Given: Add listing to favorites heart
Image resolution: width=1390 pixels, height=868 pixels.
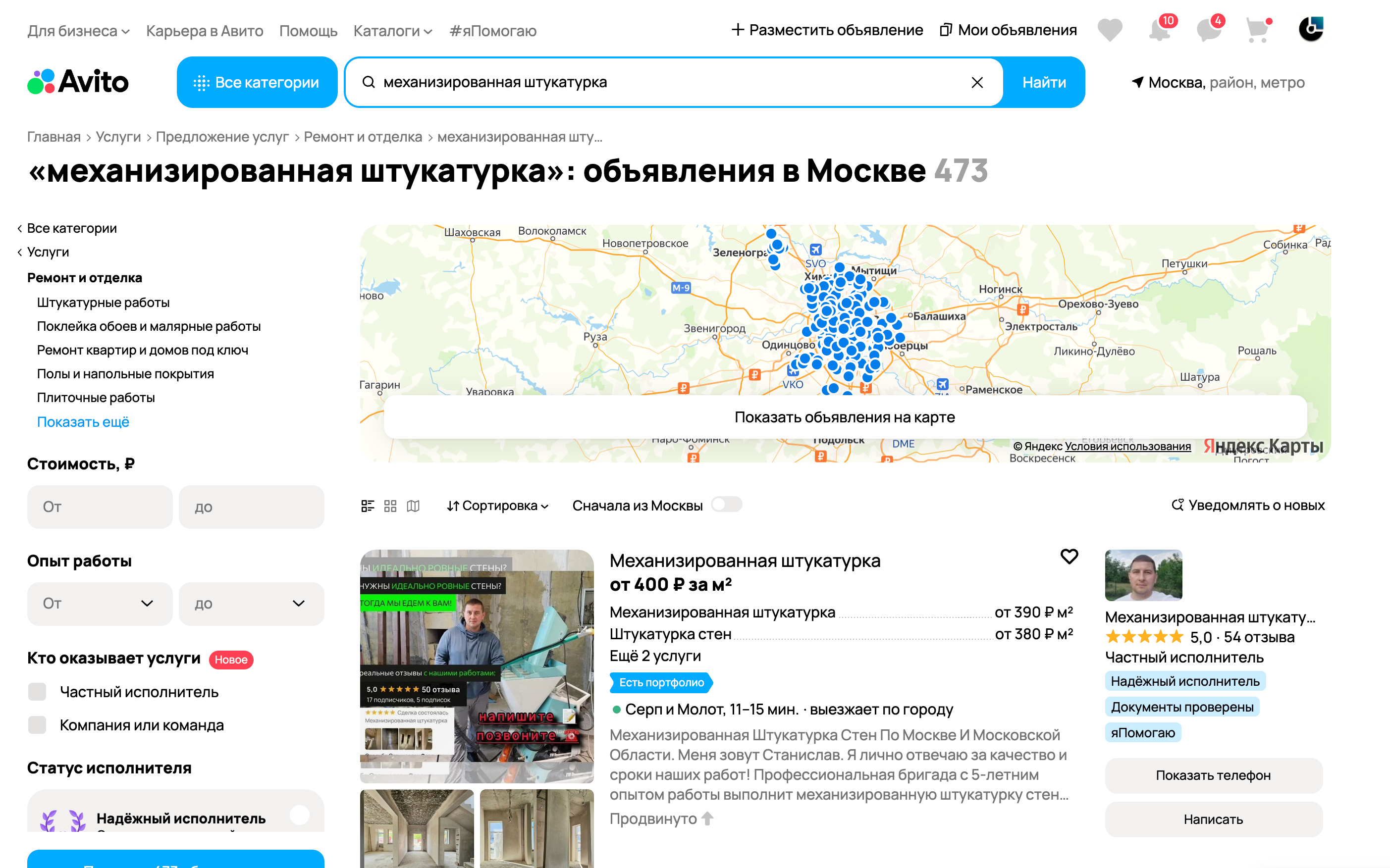Looking at the screenshot, I should 1069,556.
